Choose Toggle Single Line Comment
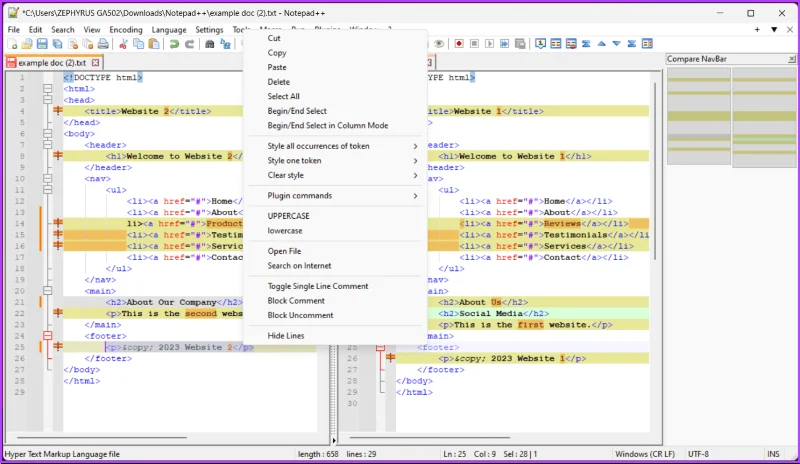800x464 pixels. 335,286
